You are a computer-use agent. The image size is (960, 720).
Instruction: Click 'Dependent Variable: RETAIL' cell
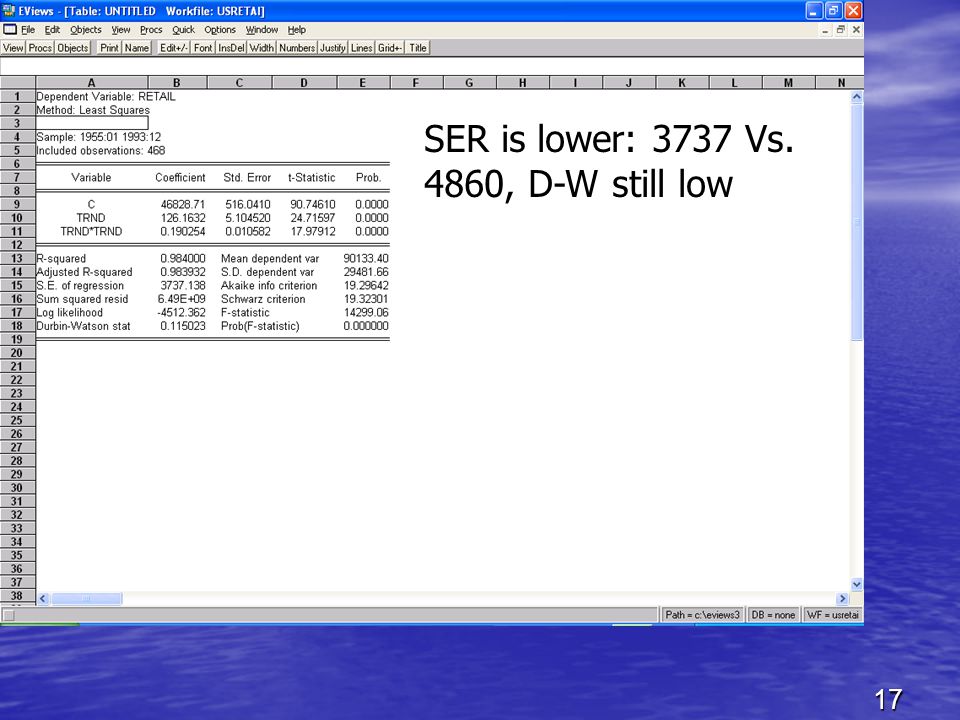click(106, 96)
